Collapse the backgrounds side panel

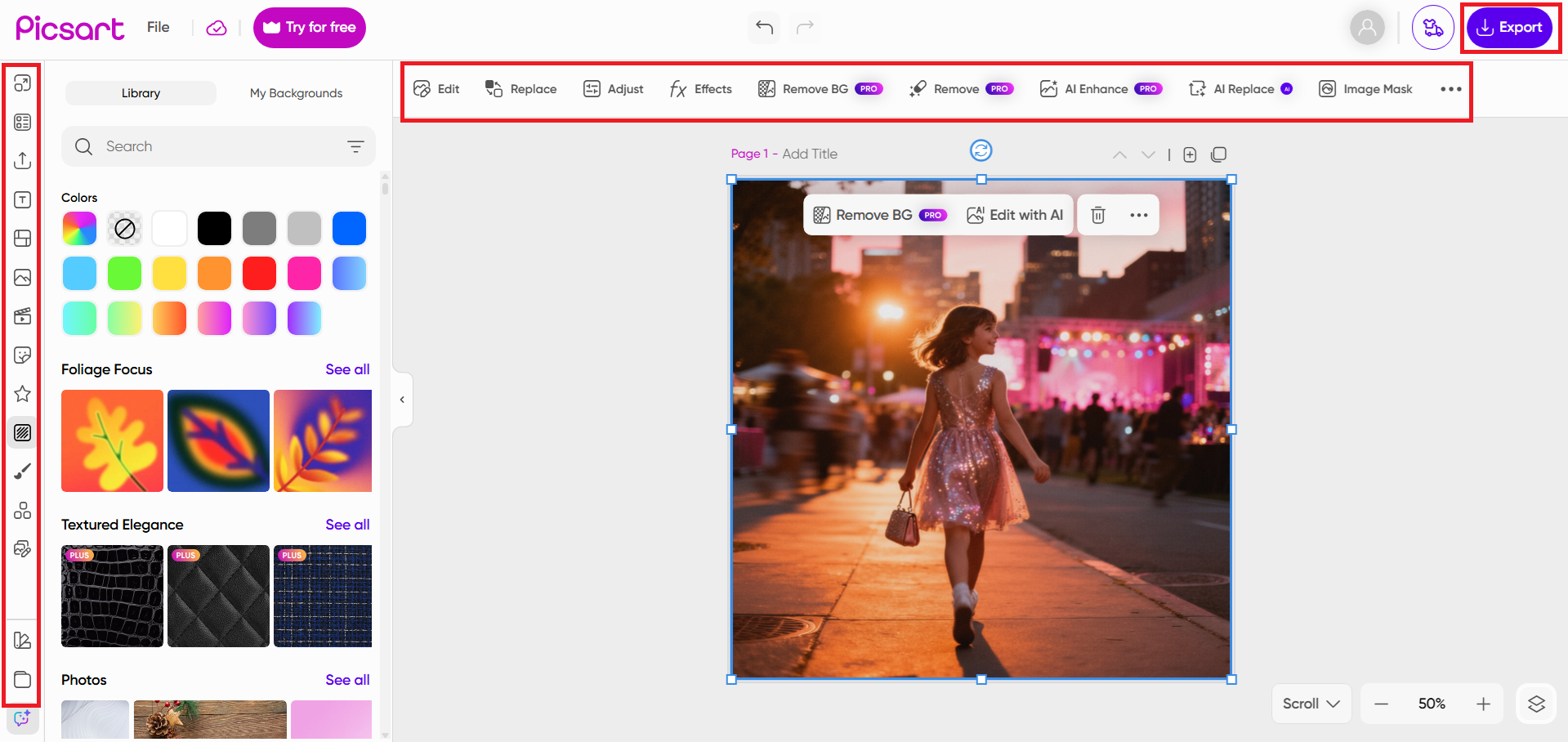[402, 400]
